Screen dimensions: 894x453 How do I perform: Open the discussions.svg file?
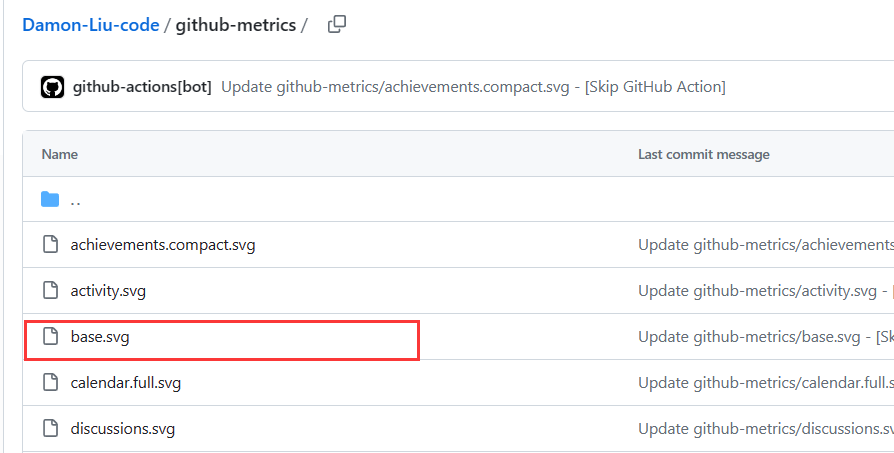click(123, 429)
